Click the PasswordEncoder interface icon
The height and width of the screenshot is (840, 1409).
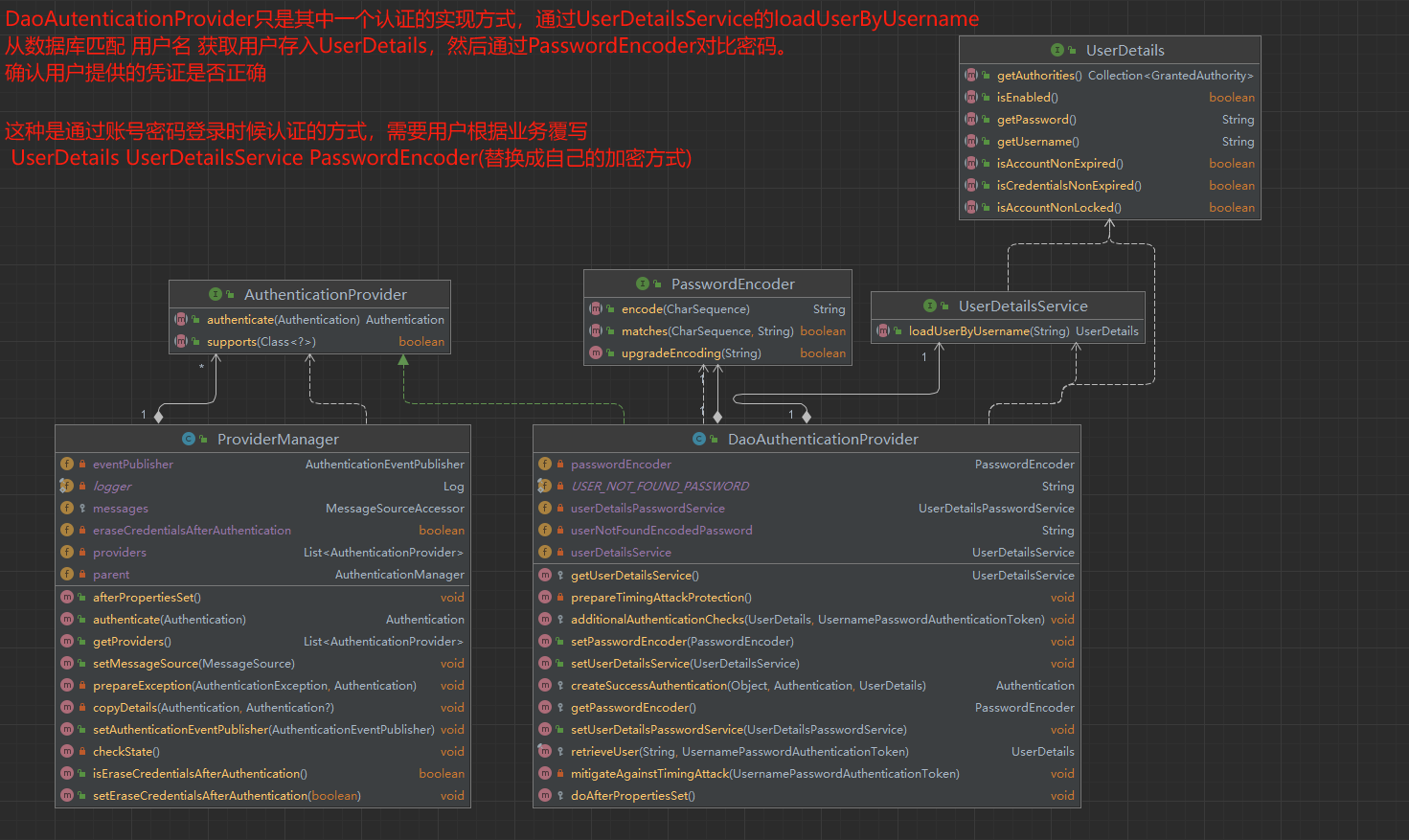coord(643,284)
